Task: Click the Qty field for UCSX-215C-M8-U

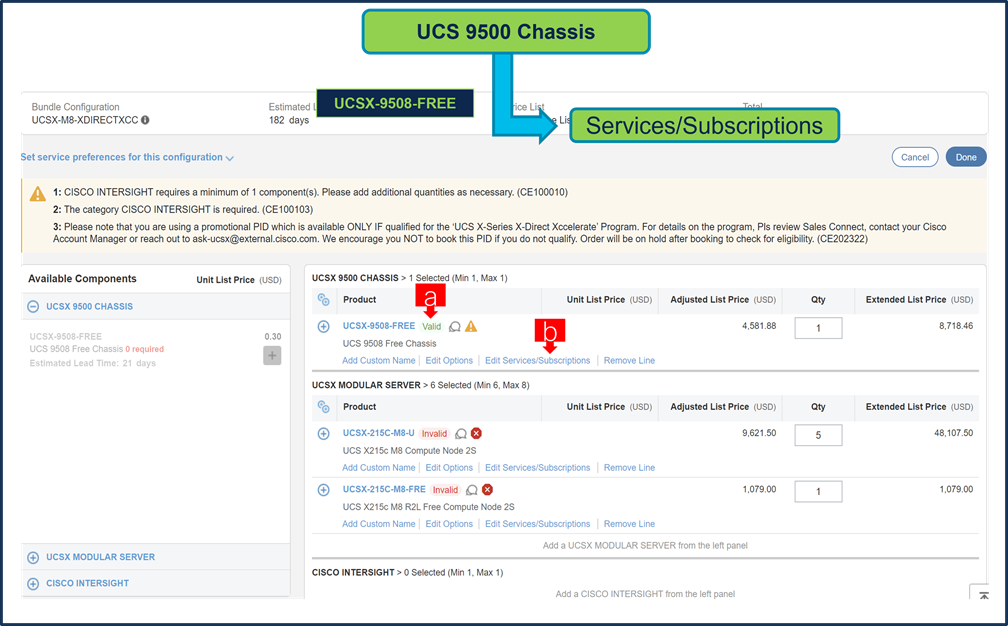Action: 818,435
